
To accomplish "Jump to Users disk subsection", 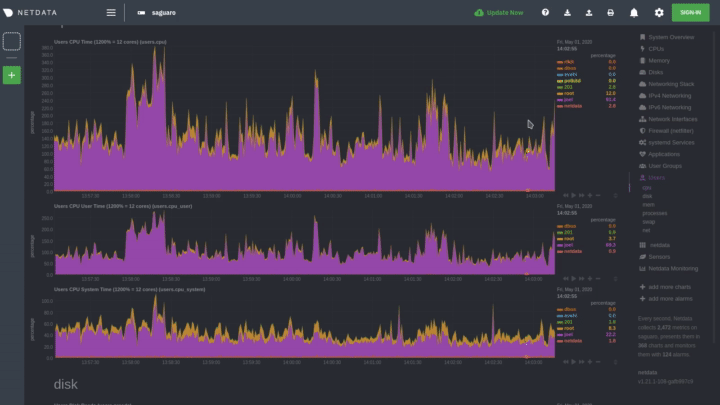I will click(647, 196).
